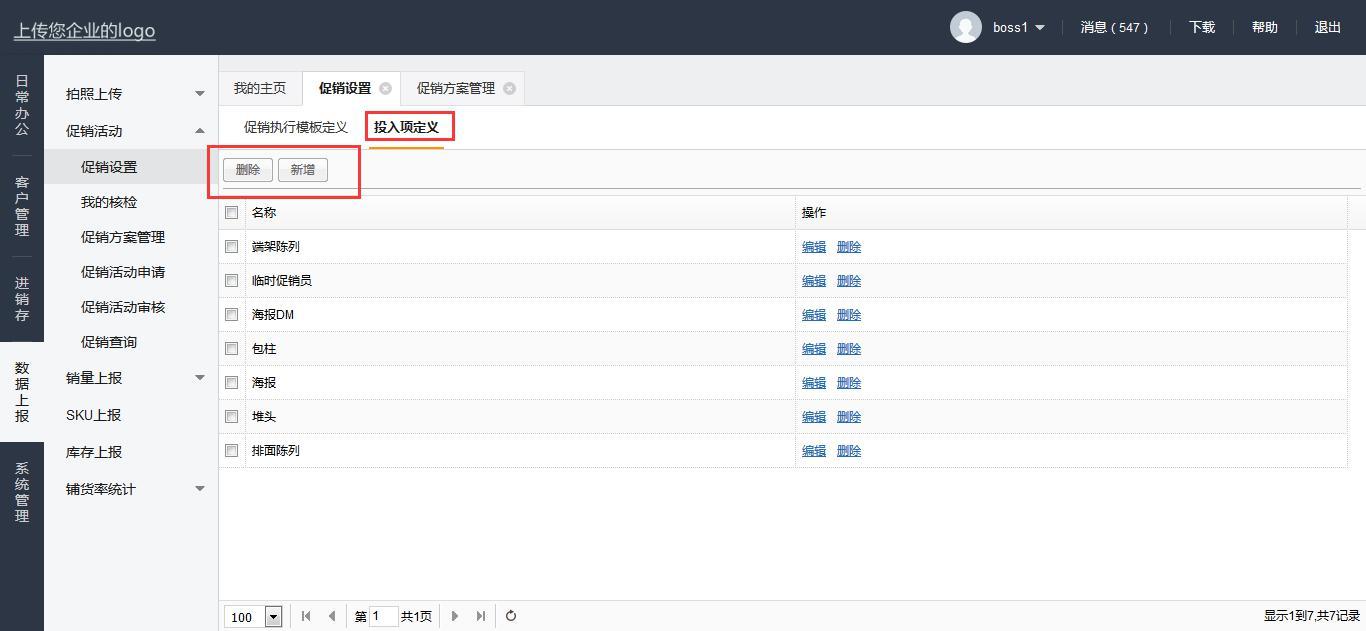This screenshot has width=1366, height=631.
Task: Click the page number input field
Action: tap(383, 616)
